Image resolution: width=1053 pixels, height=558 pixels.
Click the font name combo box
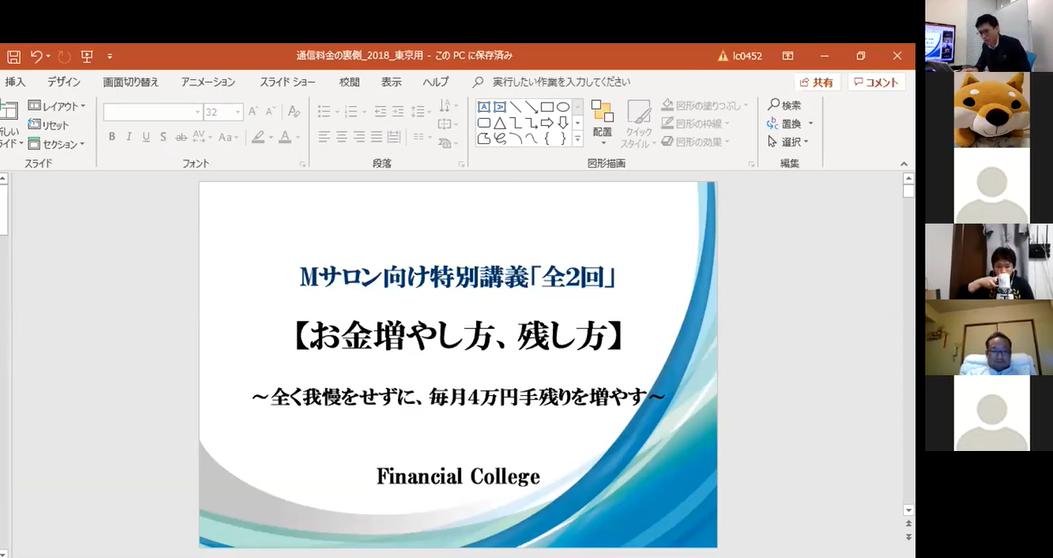[x=152, y=112]
